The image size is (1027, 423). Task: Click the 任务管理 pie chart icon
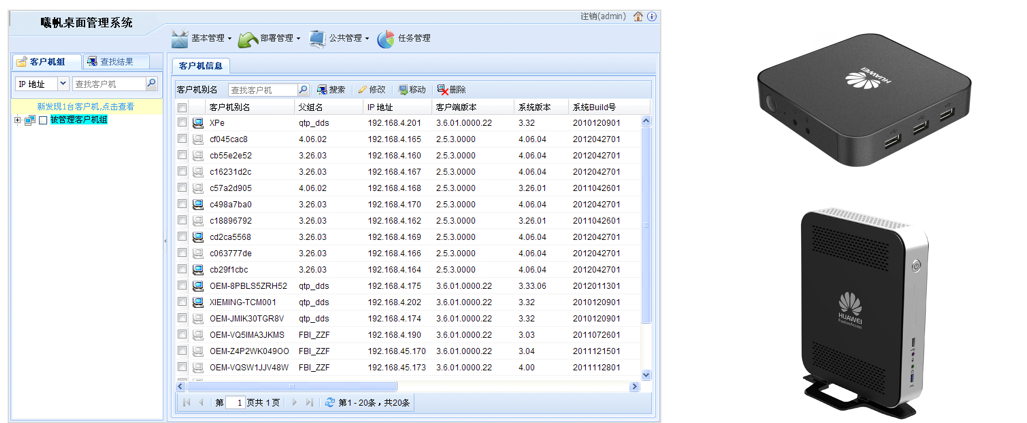pos(386,39)
